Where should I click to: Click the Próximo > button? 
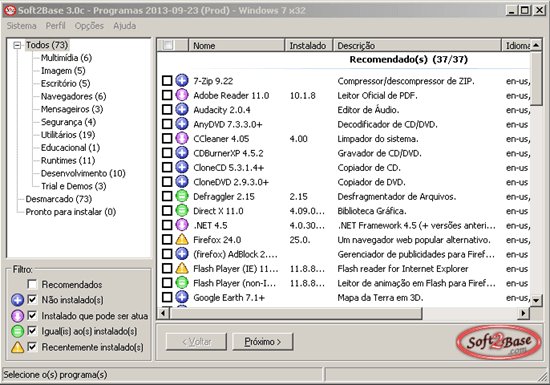(262, 342)
